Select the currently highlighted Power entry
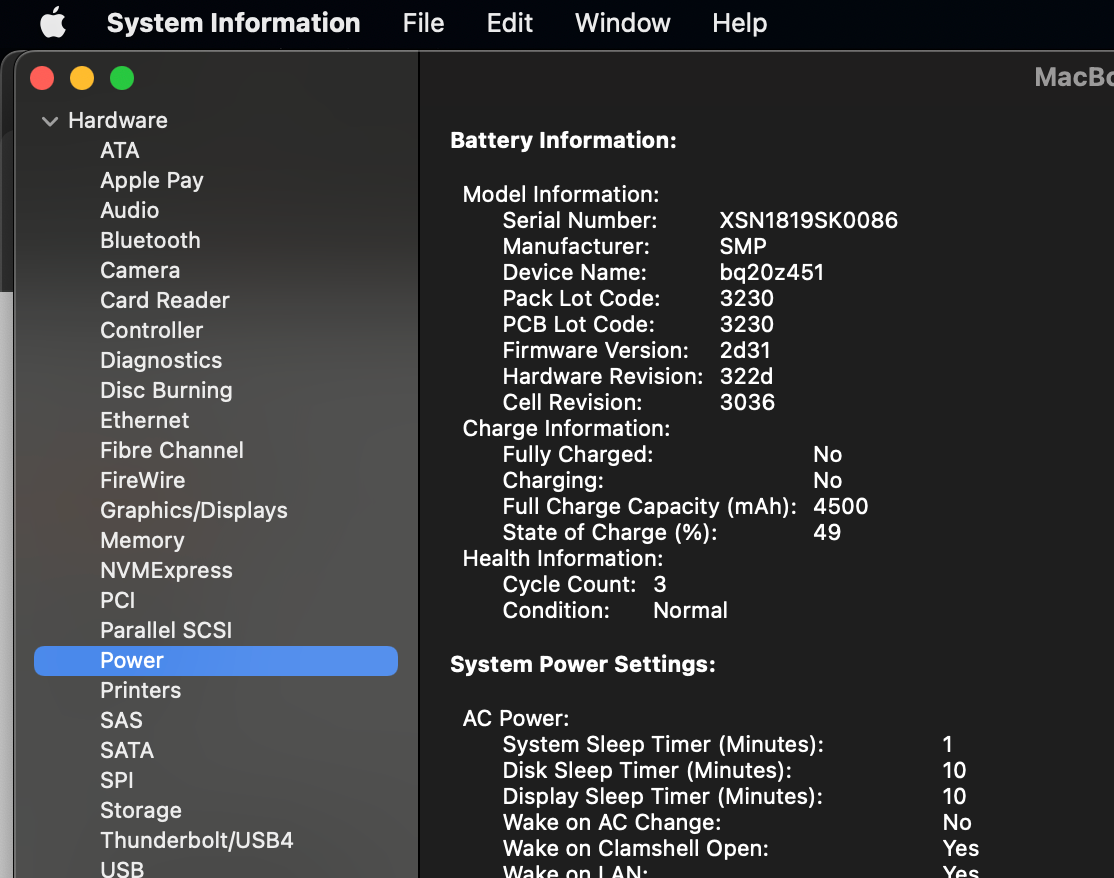 pos(131,660)
